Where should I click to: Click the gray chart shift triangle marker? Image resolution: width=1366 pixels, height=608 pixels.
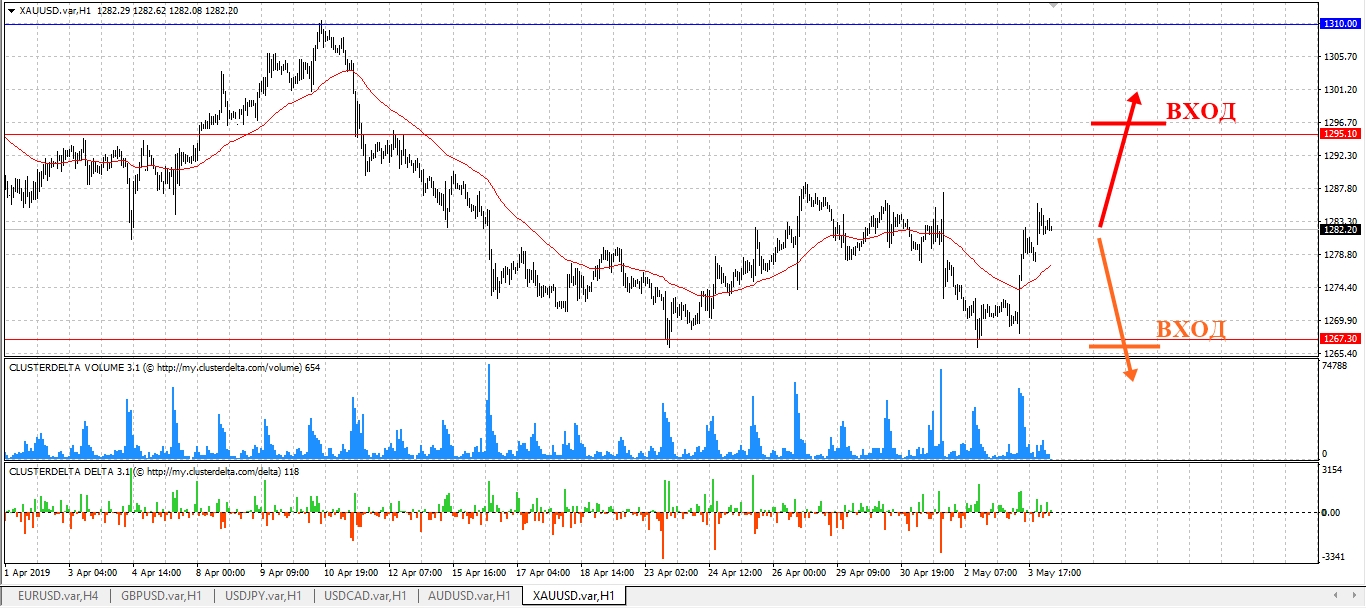point(1052,5)
